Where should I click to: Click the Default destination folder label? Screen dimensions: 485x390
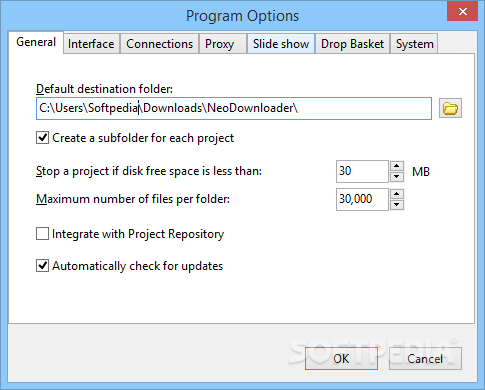[104, 89]
